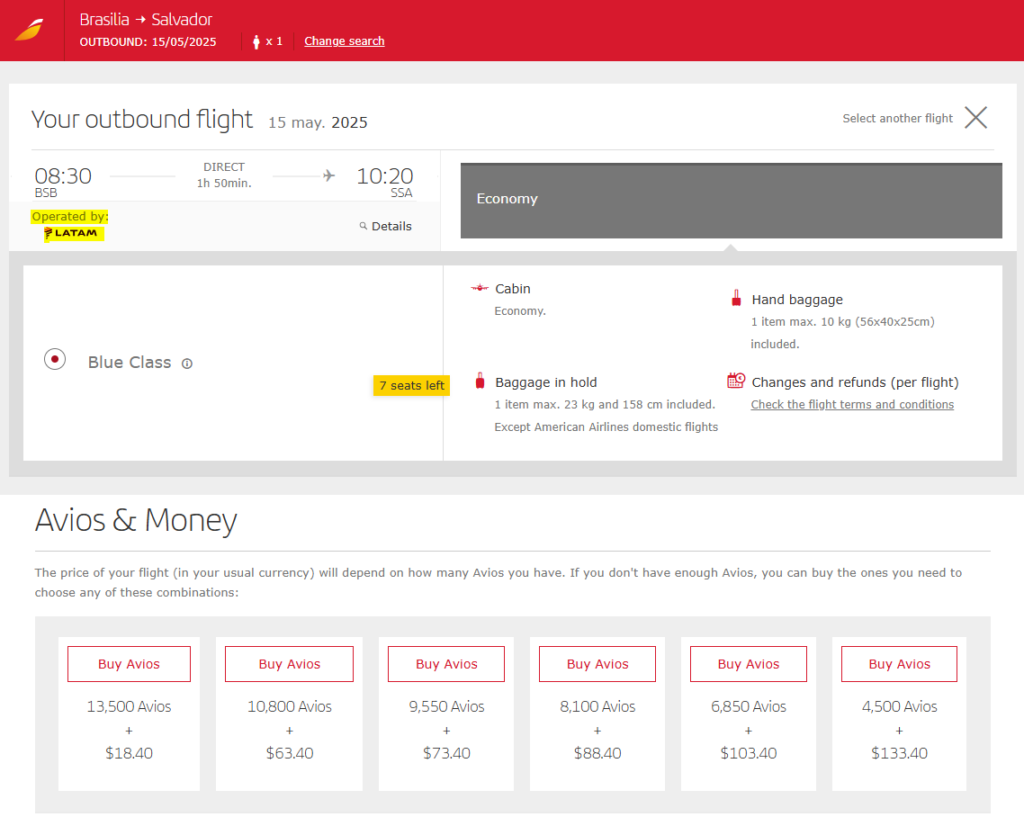
Task: Open Check the flight terms and conditions
Action: [852, 405]
